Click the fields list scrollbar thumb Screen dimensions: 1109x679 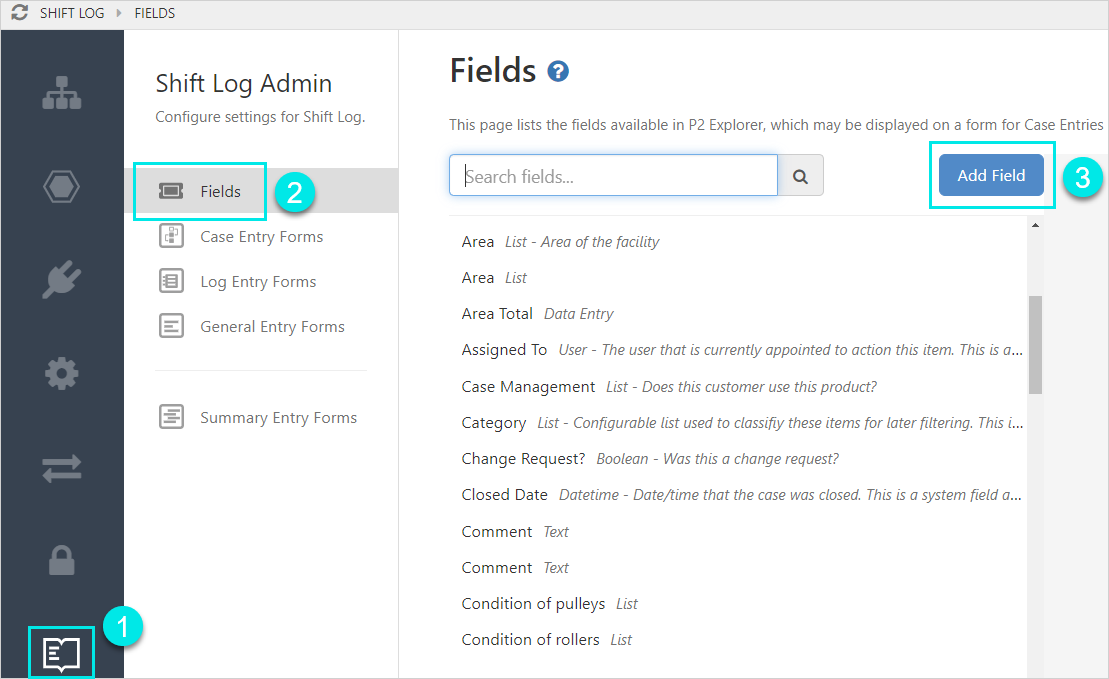click(x=1035, y=344)
